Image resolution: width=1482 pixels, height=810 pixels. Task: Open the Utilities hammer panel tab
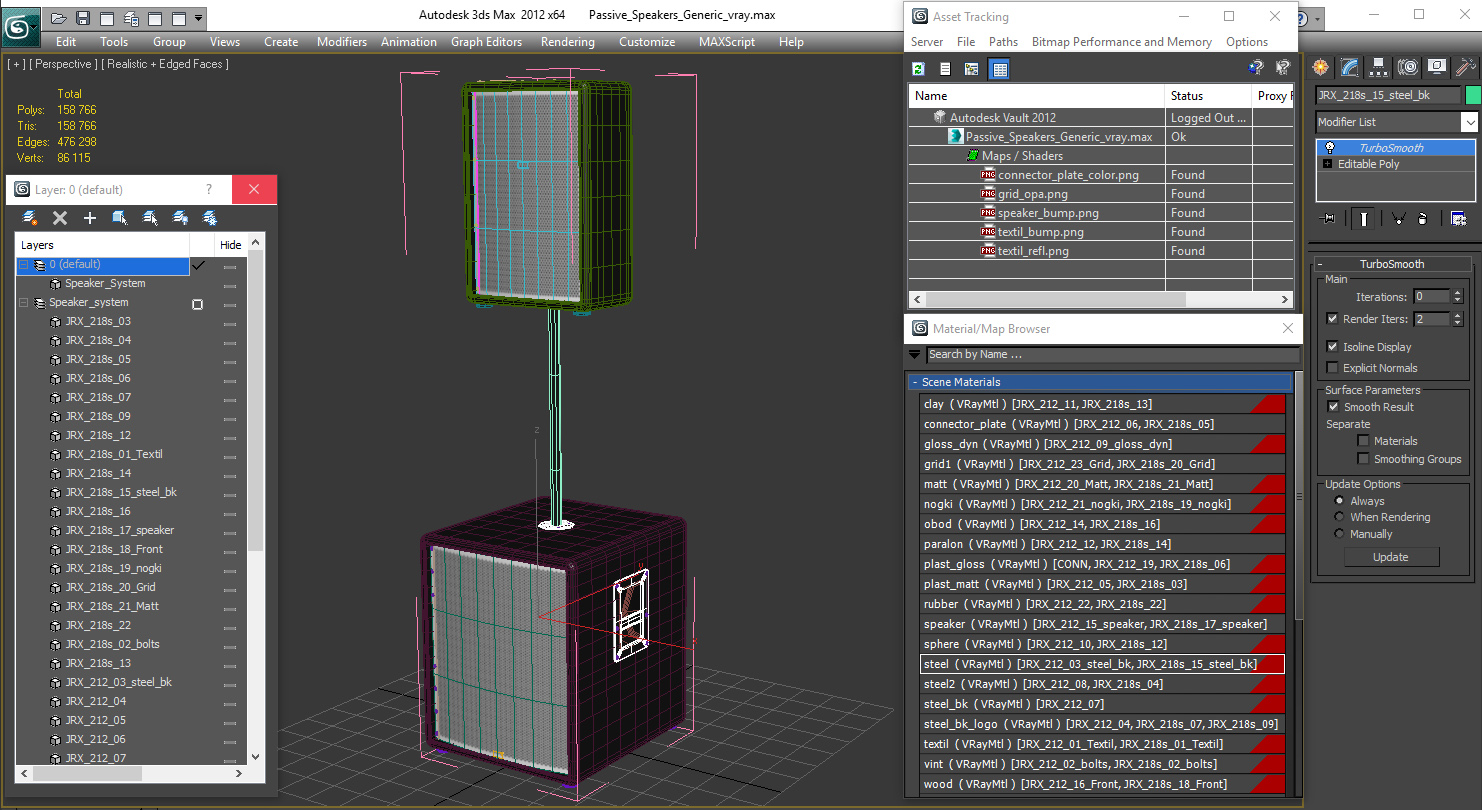pyautogui.click(x=1465, y=67)
